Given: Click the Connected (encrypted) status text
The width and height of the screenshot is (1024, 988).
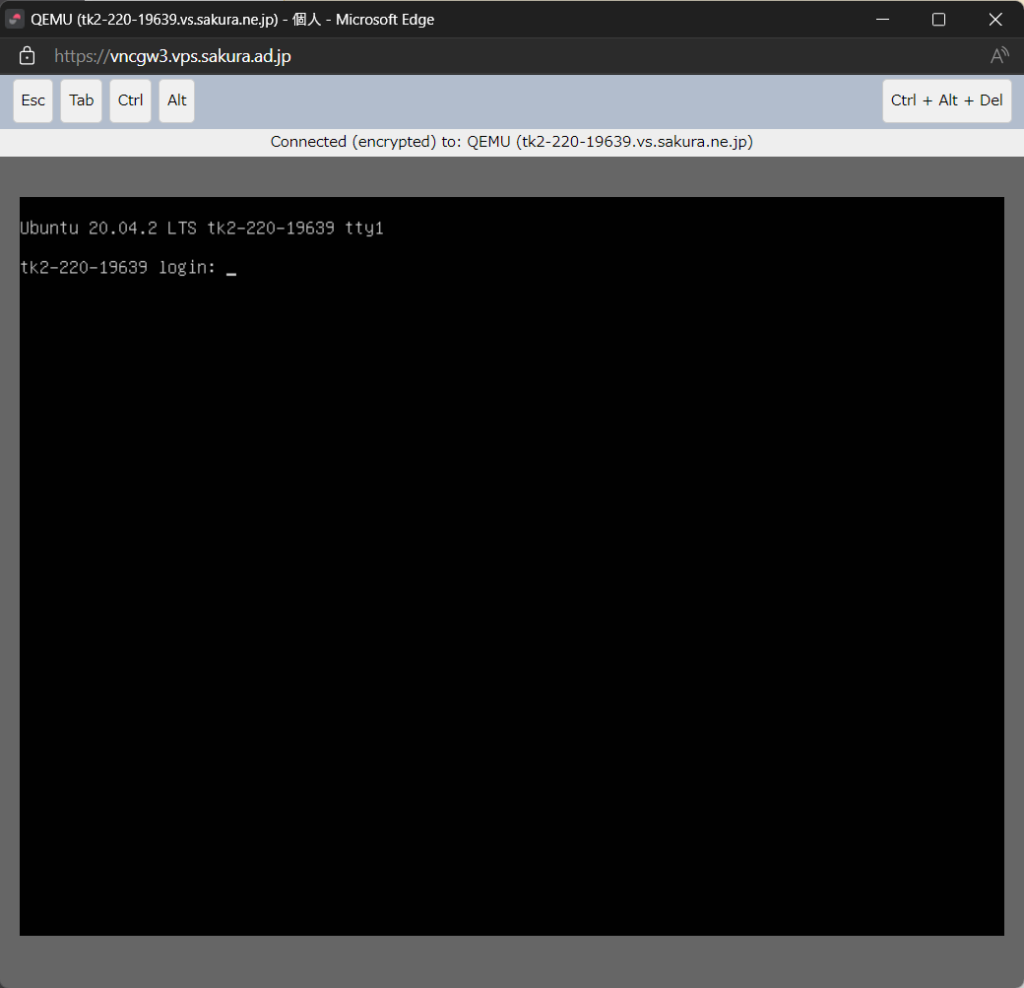Looking at the screenshot, I should coord(511,142).
